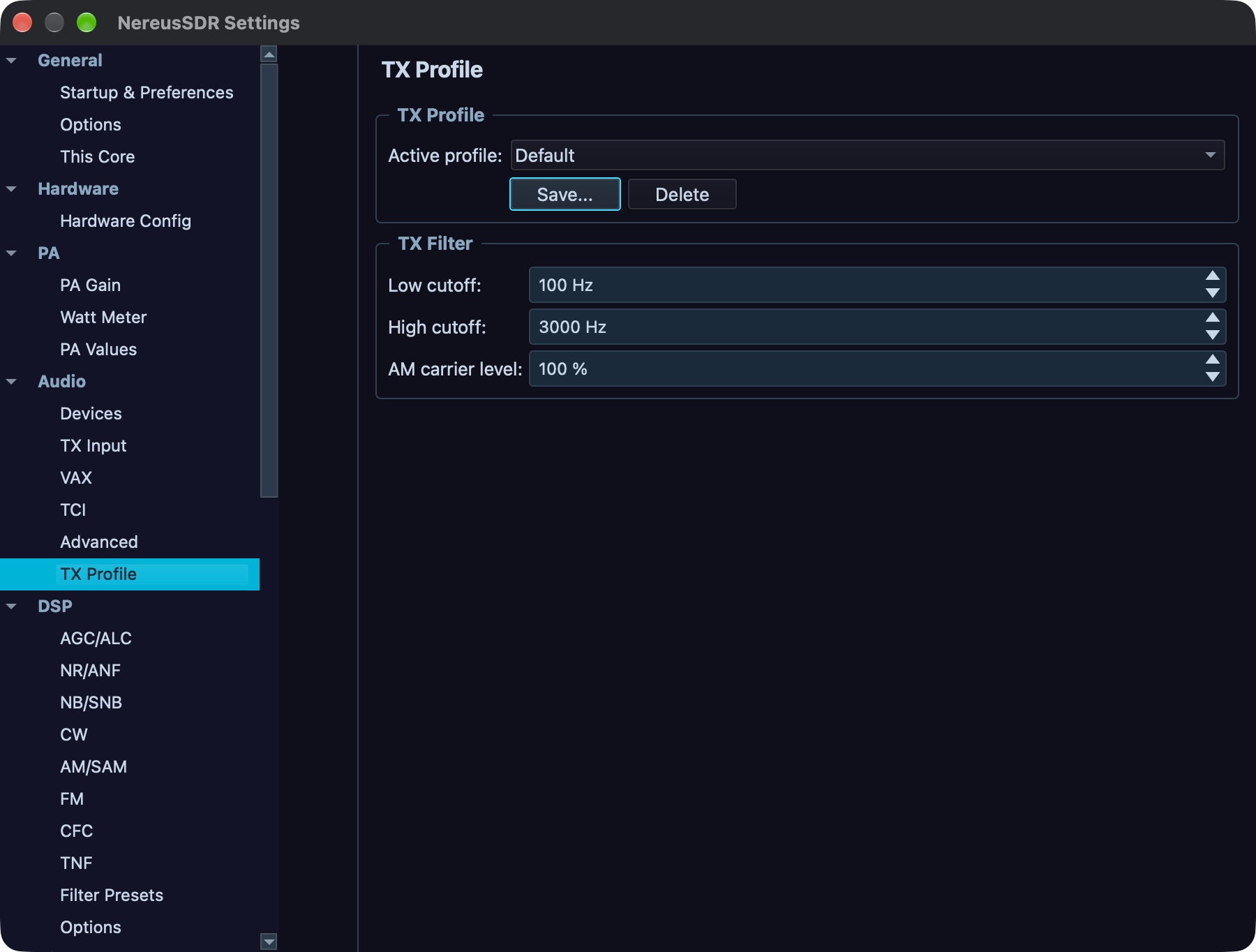
Task: Increase Low cutoff with up arrow
Action: click(x=1213, y=276)
